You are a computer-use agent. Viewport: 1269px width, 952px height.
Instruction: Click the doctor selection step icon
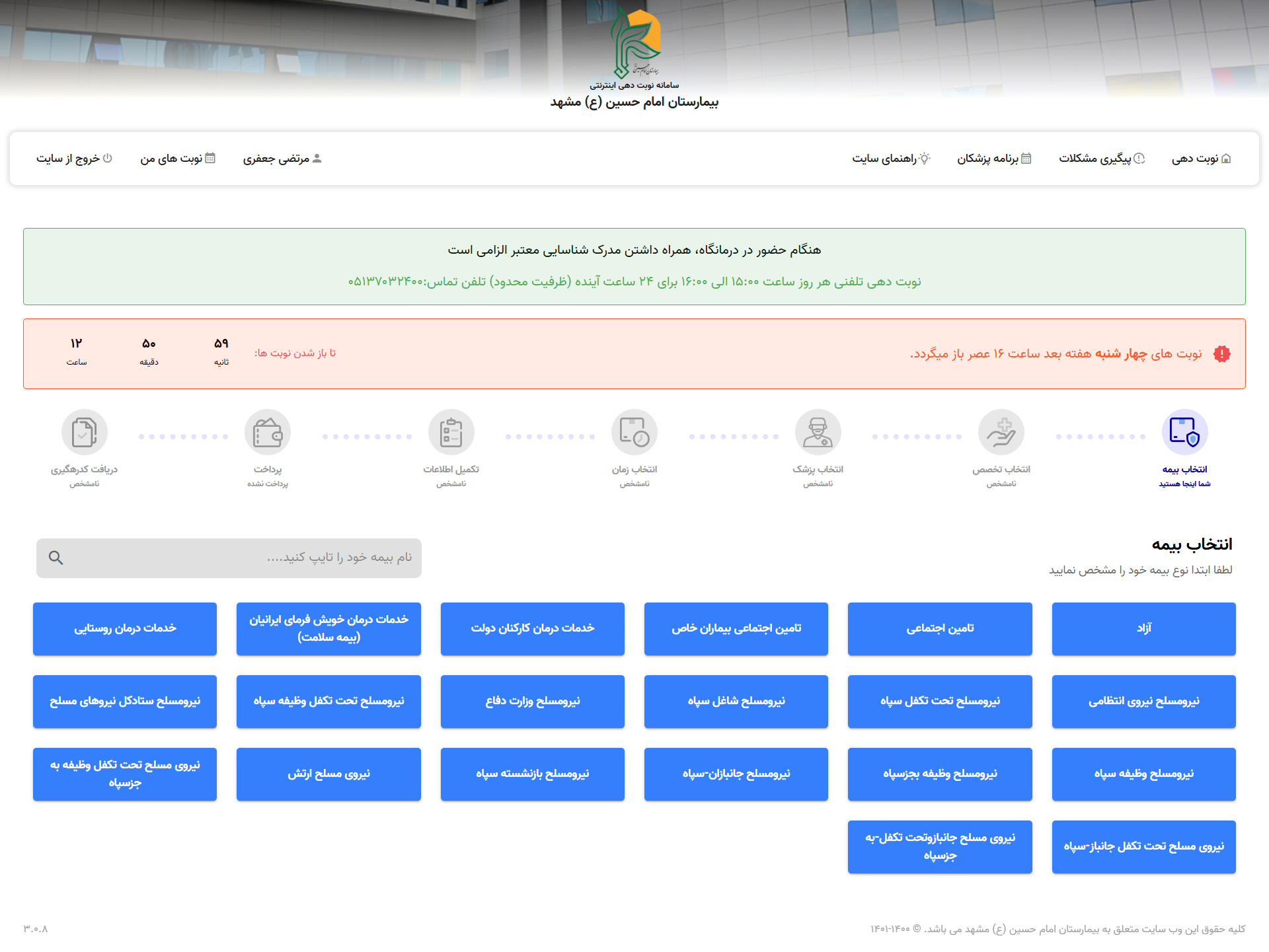coord(818,432)
